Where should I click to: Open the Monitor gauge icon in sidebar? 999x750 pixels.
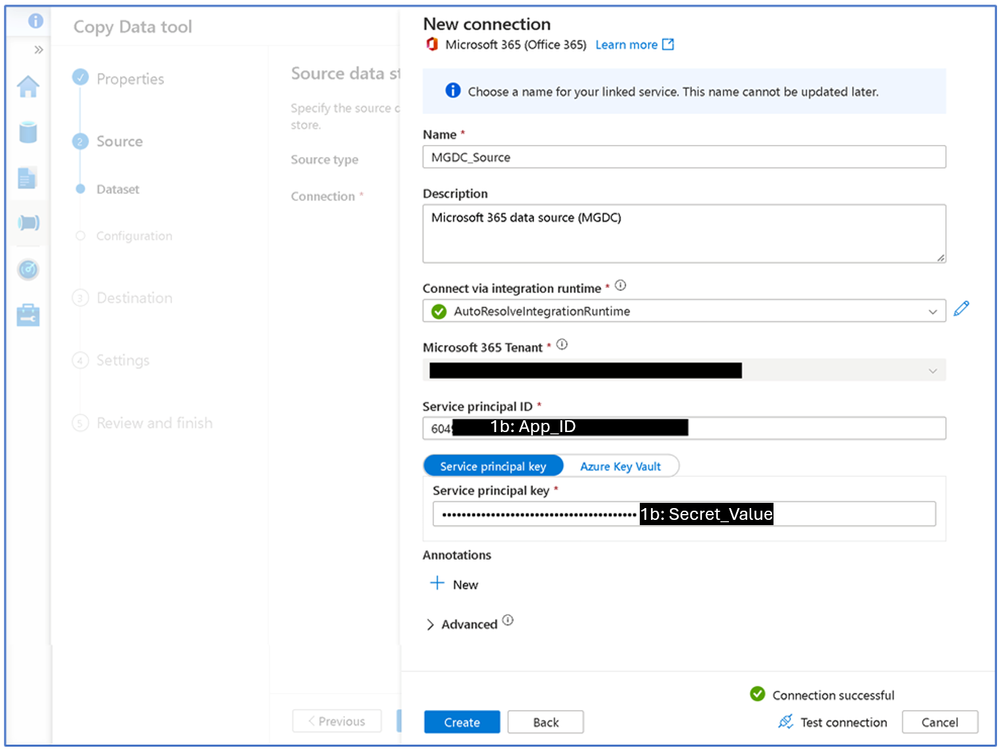(x=28, y=270)
